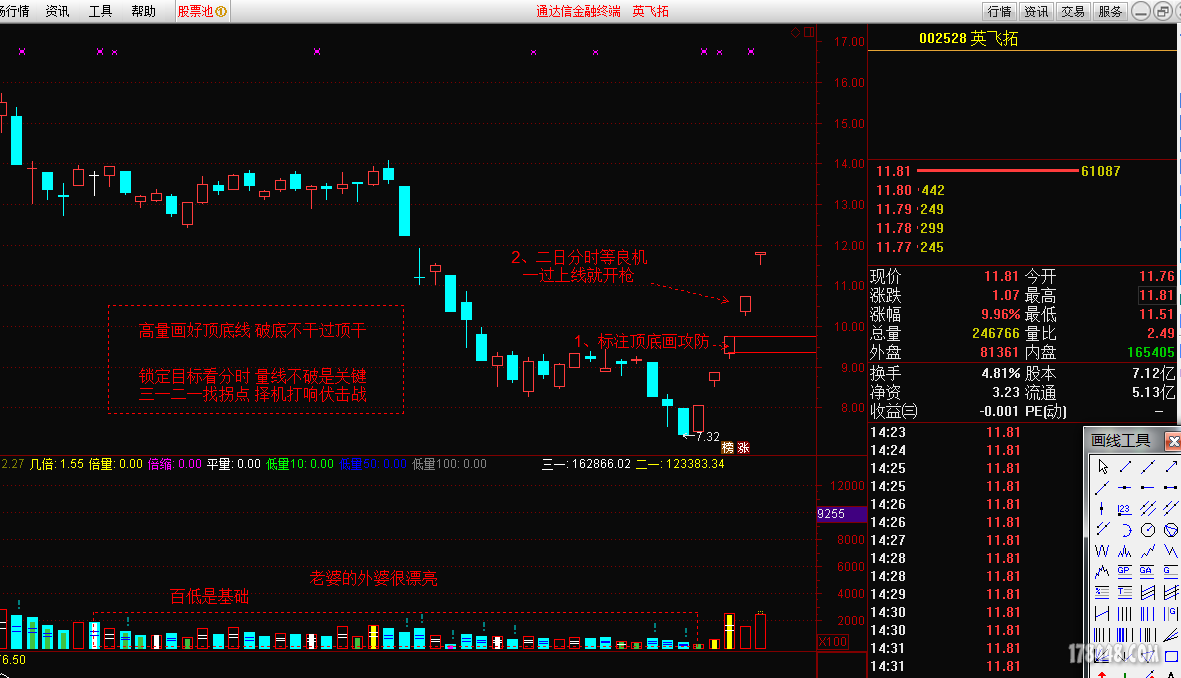
Task: Select the horizontal ray drawing tool
Action: [x=1148, y=487]
